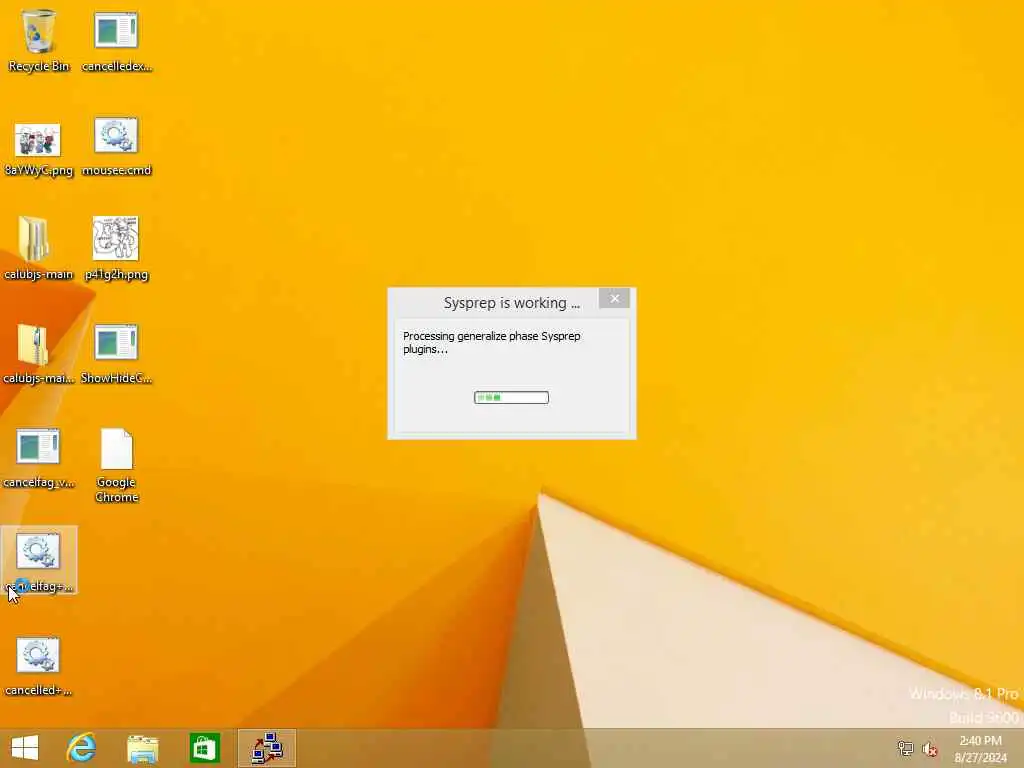Open the network tray icon
Image resolution: width=1024 pixels, height=768 pixels.
pos(905,748)
